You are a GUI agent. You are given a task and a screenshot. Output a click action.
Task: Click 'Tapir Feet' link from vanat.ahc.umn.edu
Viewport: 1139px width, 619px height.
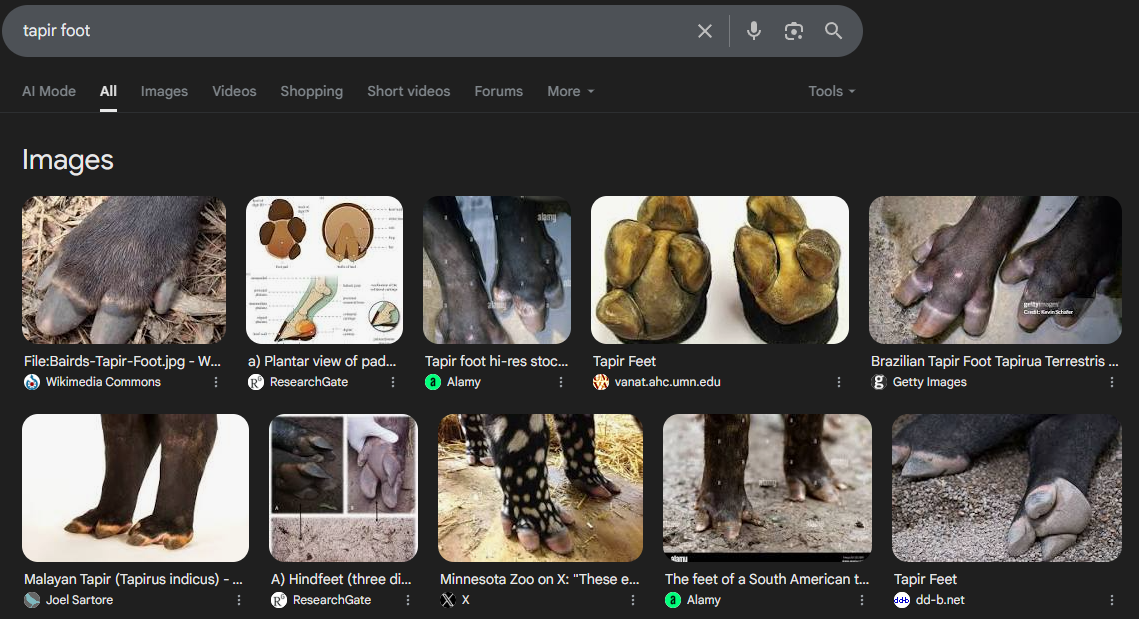pos(624,361)
